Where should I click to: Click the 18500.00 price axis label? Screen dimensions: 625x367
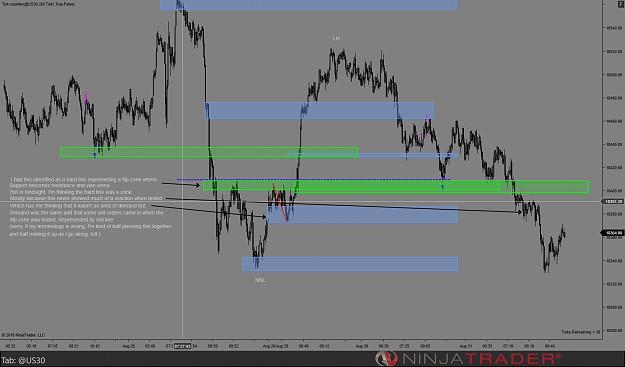coord(614,75)
